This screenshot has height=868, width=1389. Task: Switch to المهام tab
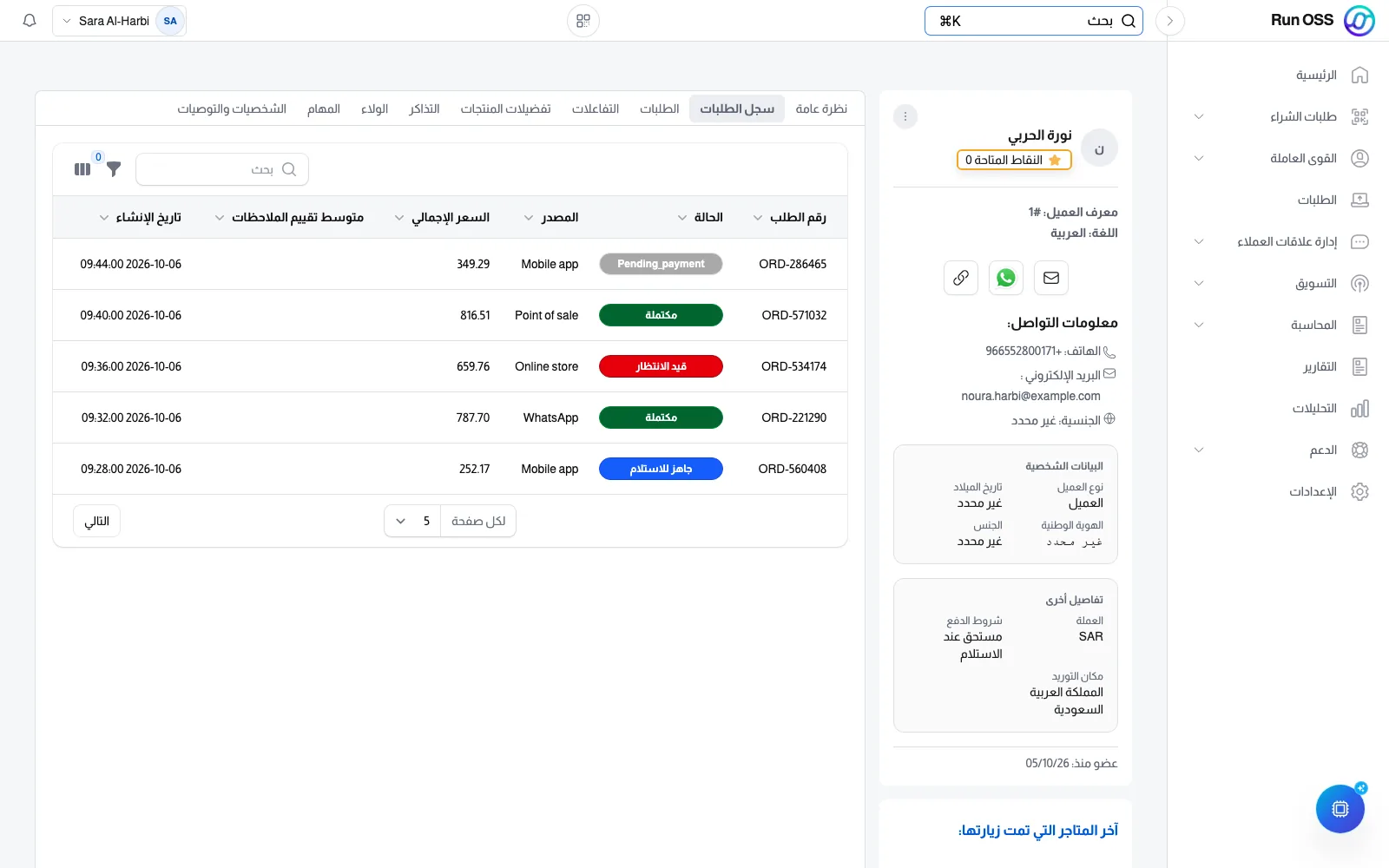[x=324, y=108]
